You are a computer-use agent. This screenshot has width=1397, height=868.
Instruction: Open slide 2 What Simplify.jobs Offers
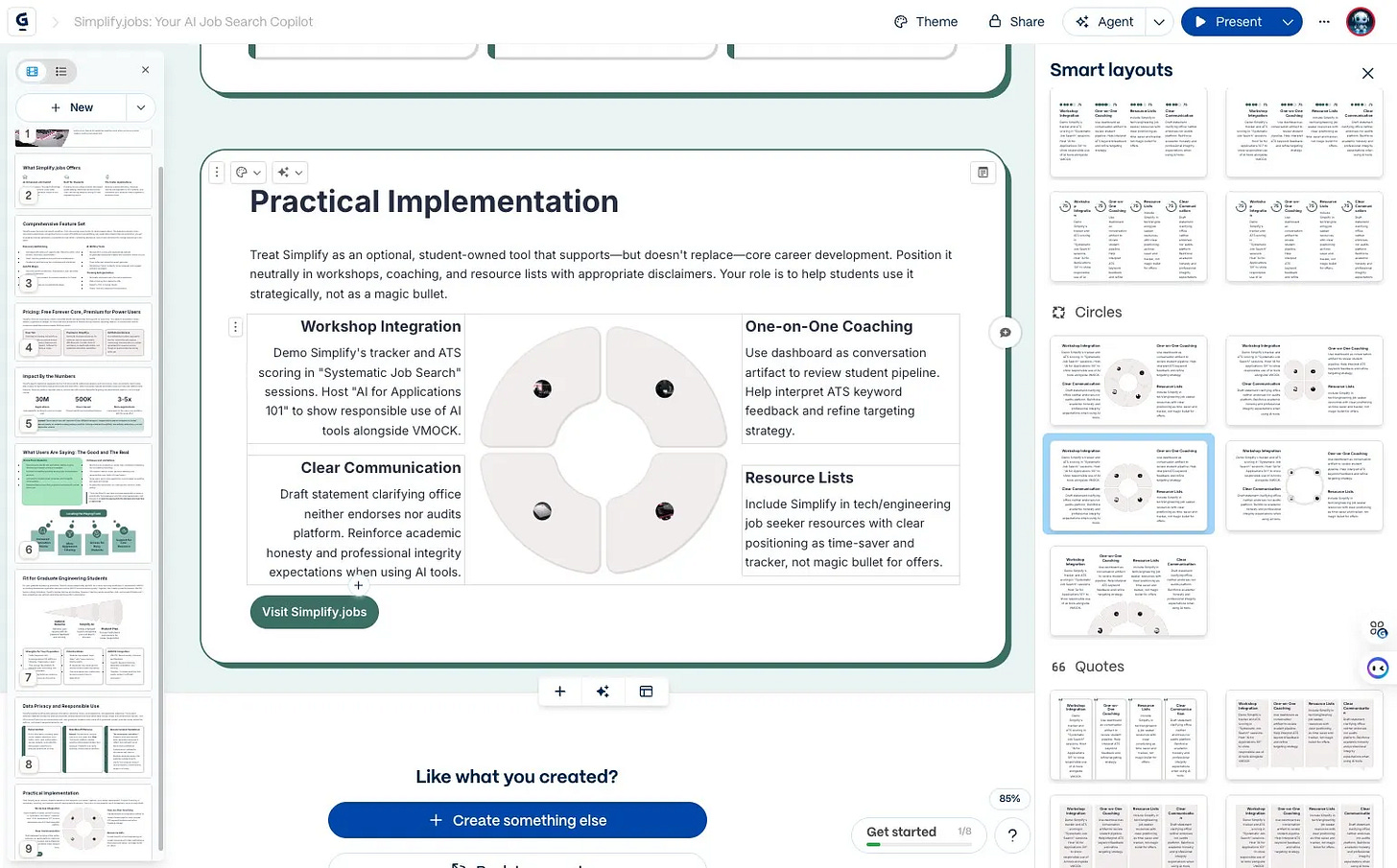point(83,182)
